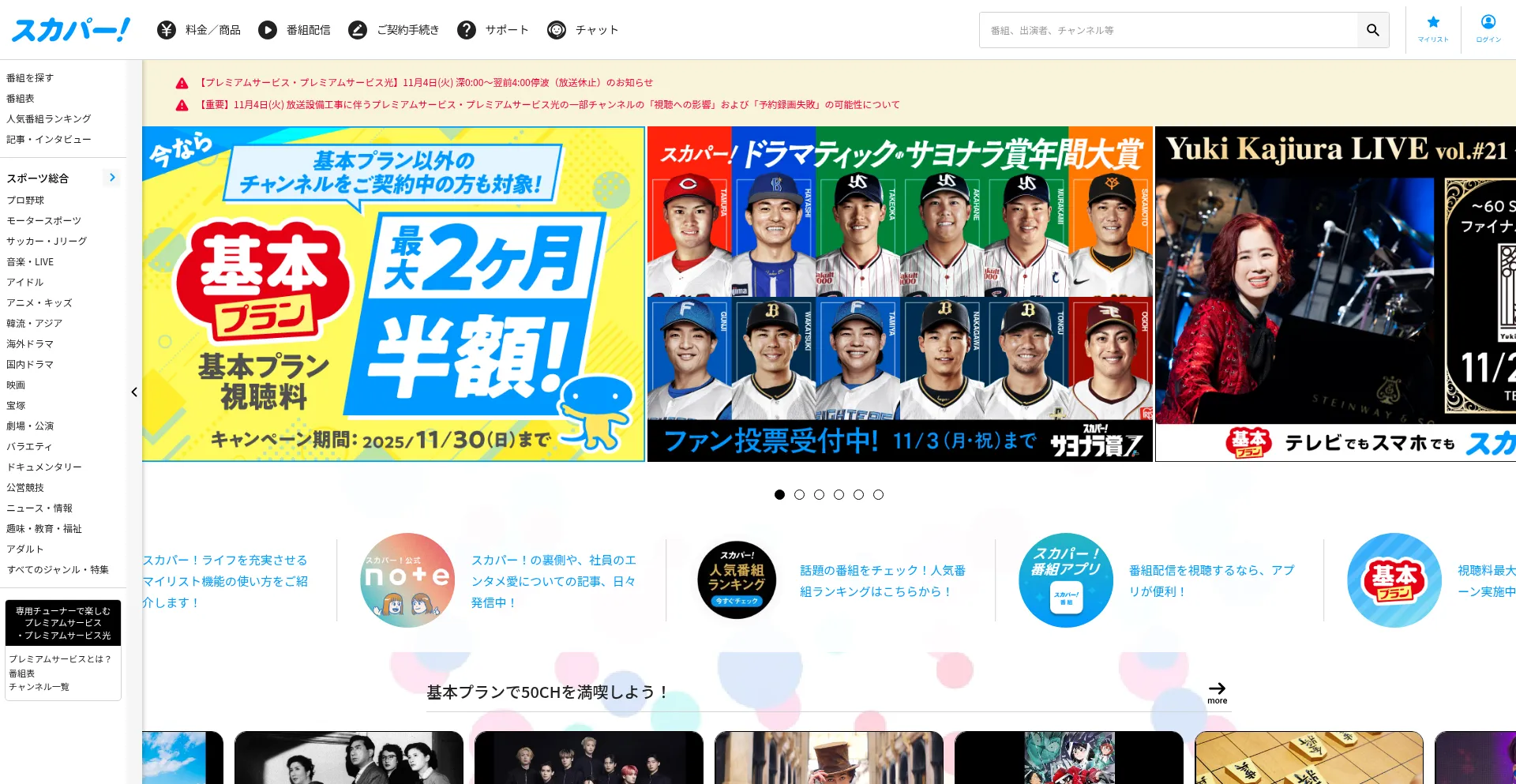Click the login user icon

click(x=1488, y=23)
